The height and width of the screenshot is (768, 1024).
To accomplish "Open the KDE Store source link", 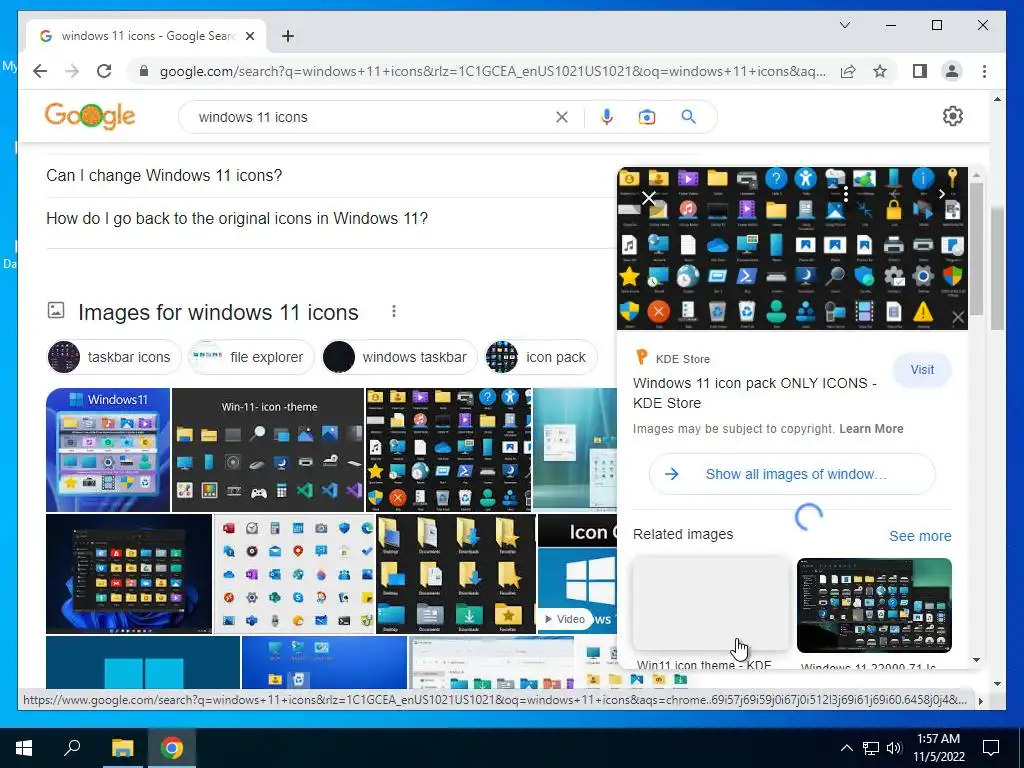I will pyautogui.click(x=673, y=359).
